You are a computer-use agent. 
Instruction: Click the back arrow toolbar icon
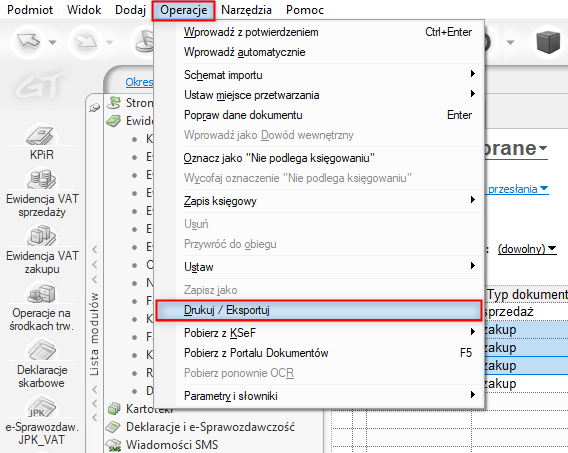(28, 42)
